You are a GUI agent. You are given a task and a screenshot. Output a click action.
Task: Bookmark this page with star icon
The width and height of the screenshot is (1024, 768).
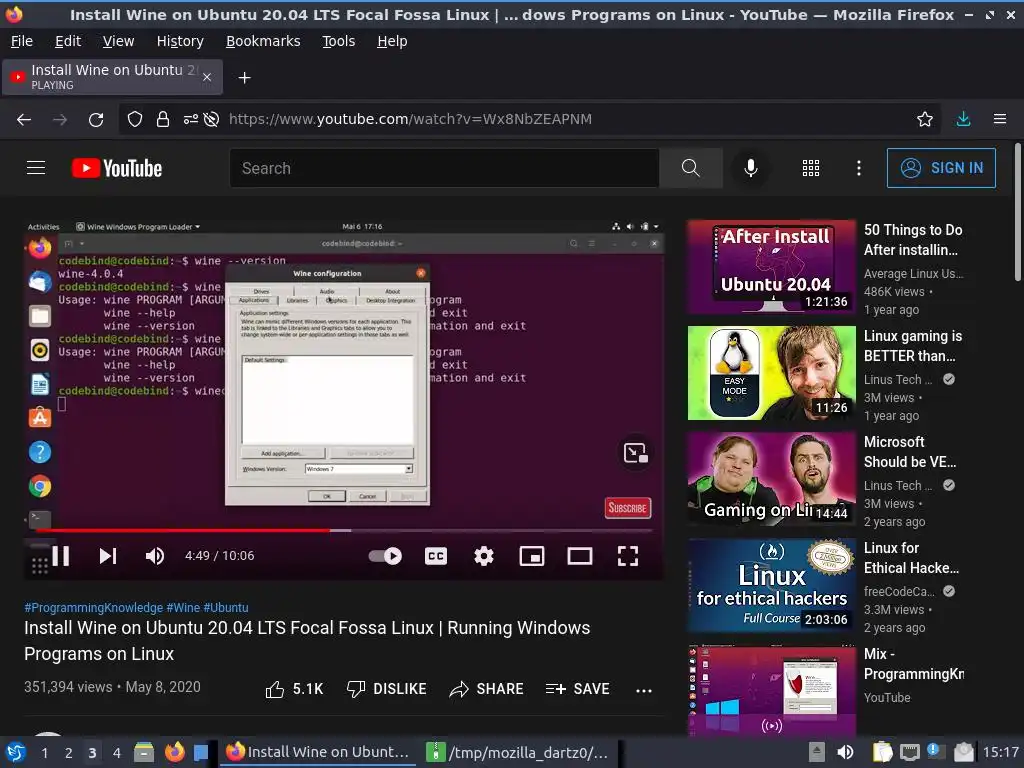pos(925,119)
